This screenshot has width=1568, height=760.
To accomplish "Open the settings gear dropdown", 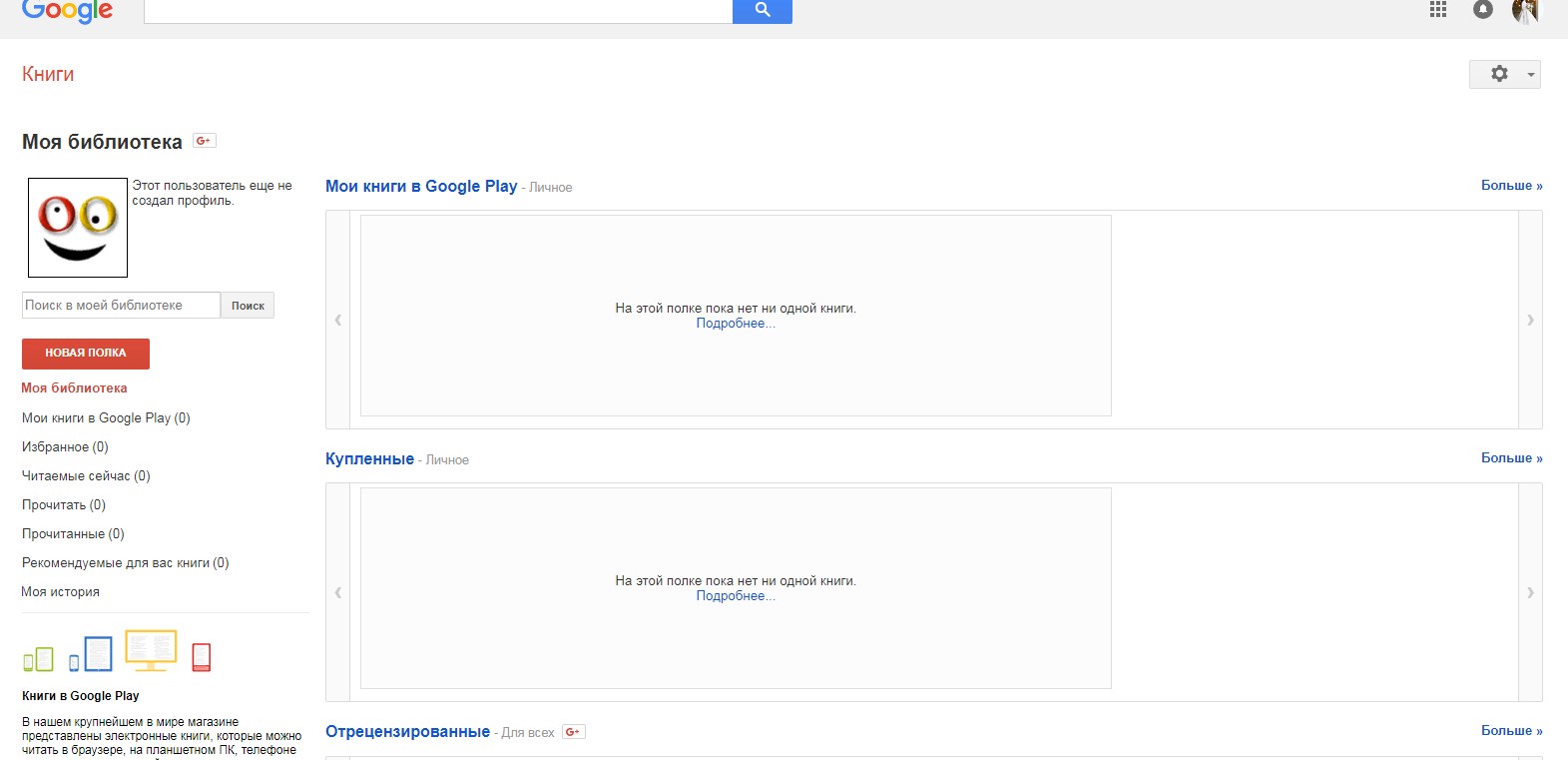I will pos(1504,74).
